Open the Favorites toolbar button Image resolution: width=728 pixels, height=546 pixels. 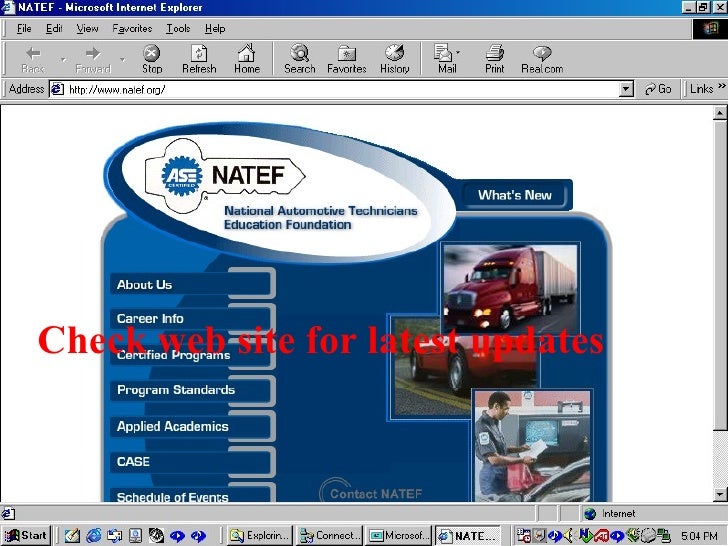coord(347,59)
